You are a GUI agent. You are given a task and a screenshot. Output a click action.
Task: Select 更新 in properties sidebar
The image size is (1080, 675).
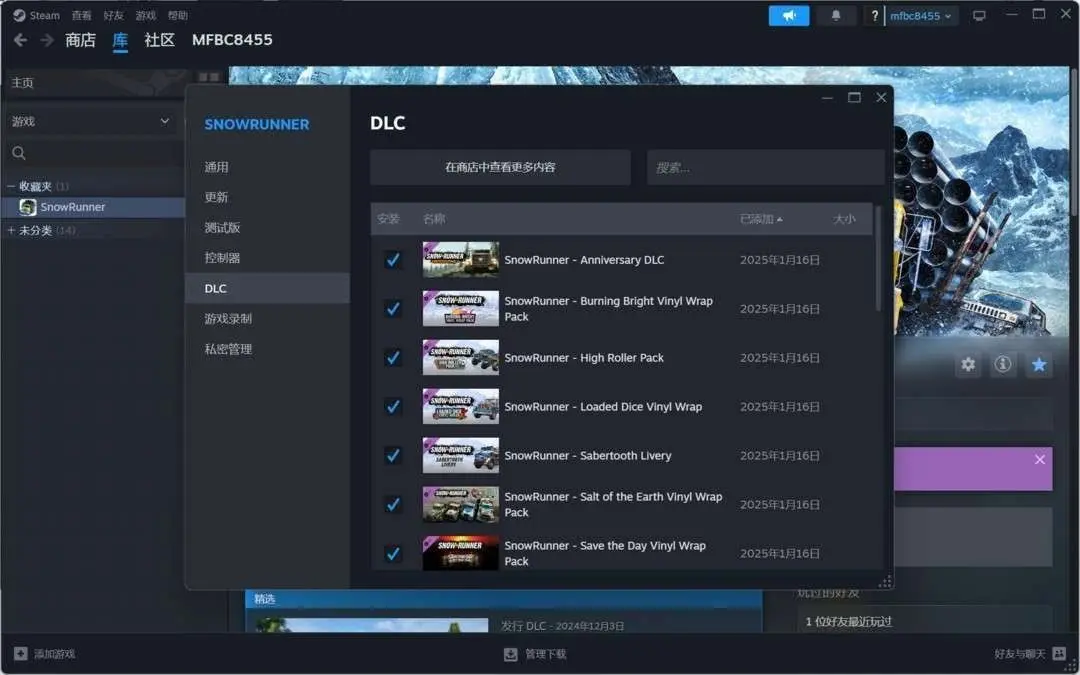[x=267, y=197]
